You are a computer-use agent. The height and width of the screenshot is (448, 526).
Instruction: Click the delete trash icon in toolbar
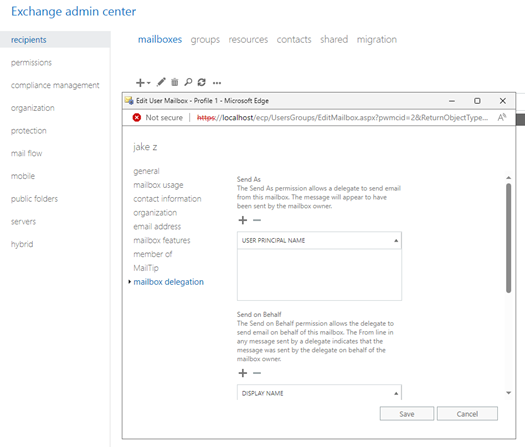pos(175,82)
